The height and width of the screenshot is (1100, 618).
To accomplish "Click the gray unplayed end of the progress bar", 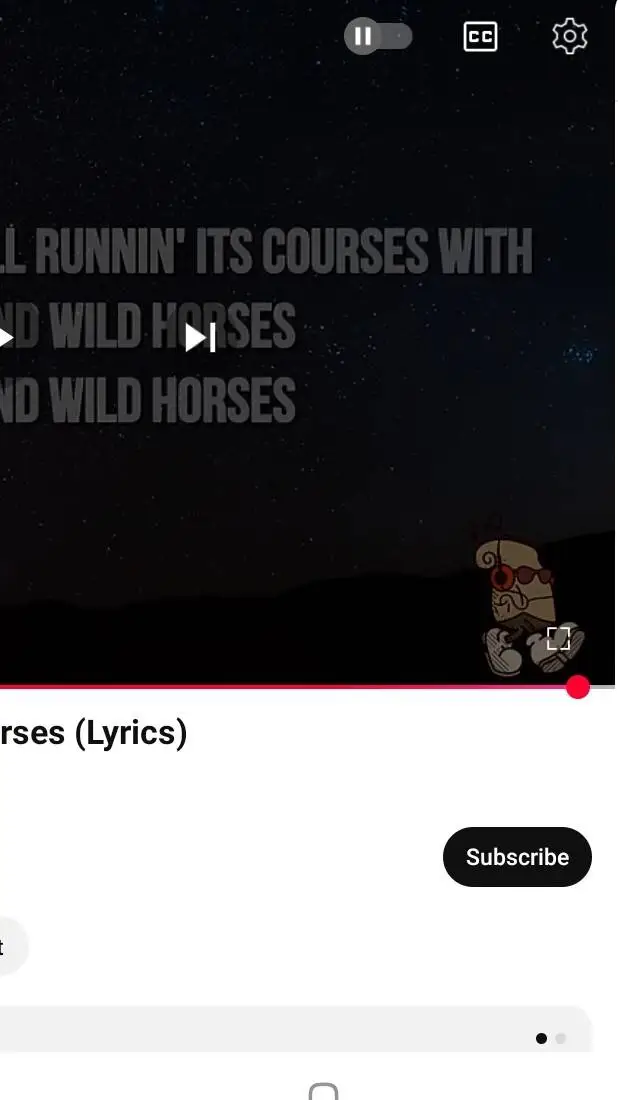I will pyautogui.click(x=603, y=687).
